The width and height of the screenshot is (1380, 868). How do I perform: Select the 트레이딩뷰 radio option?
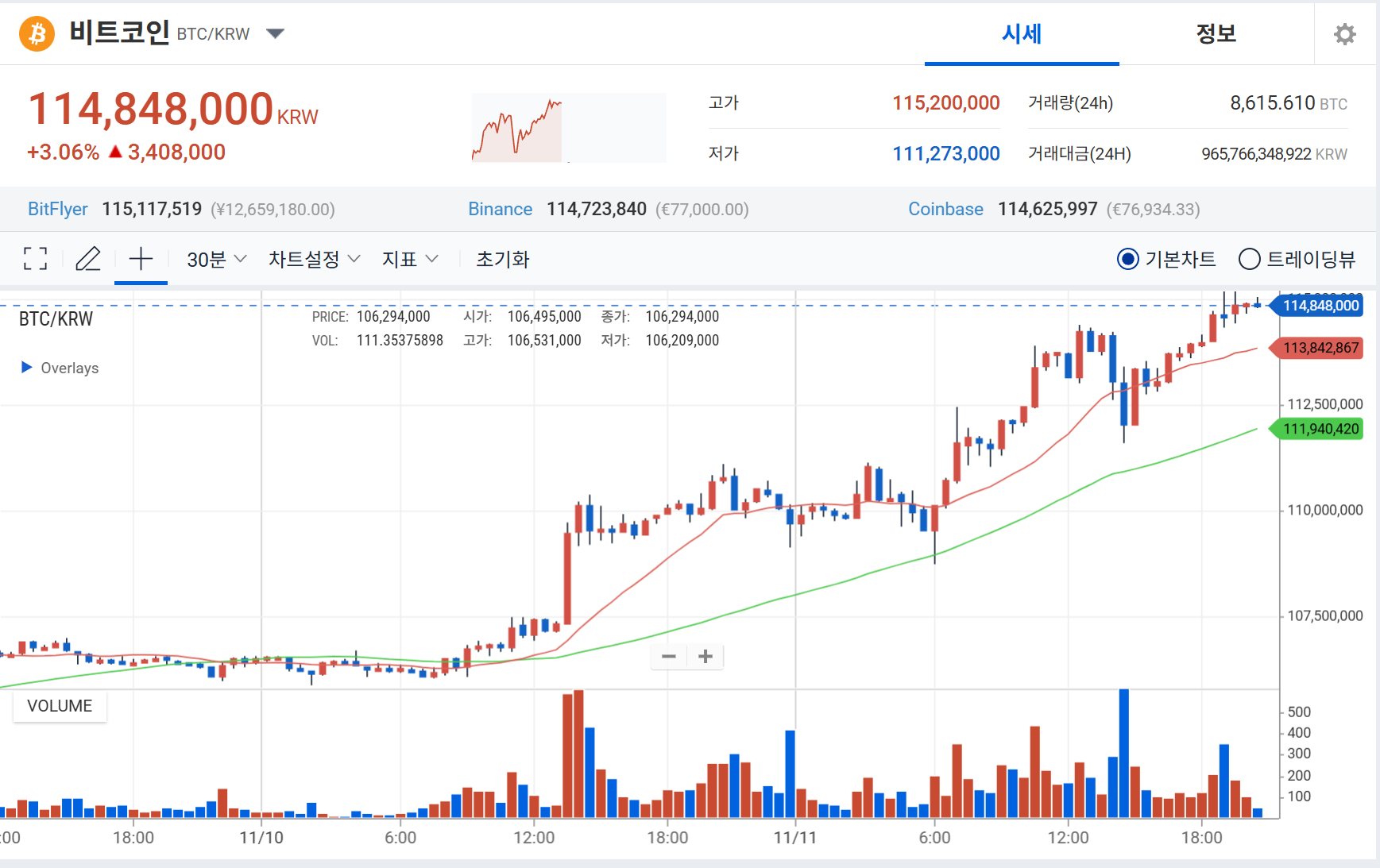[1297, 259]
